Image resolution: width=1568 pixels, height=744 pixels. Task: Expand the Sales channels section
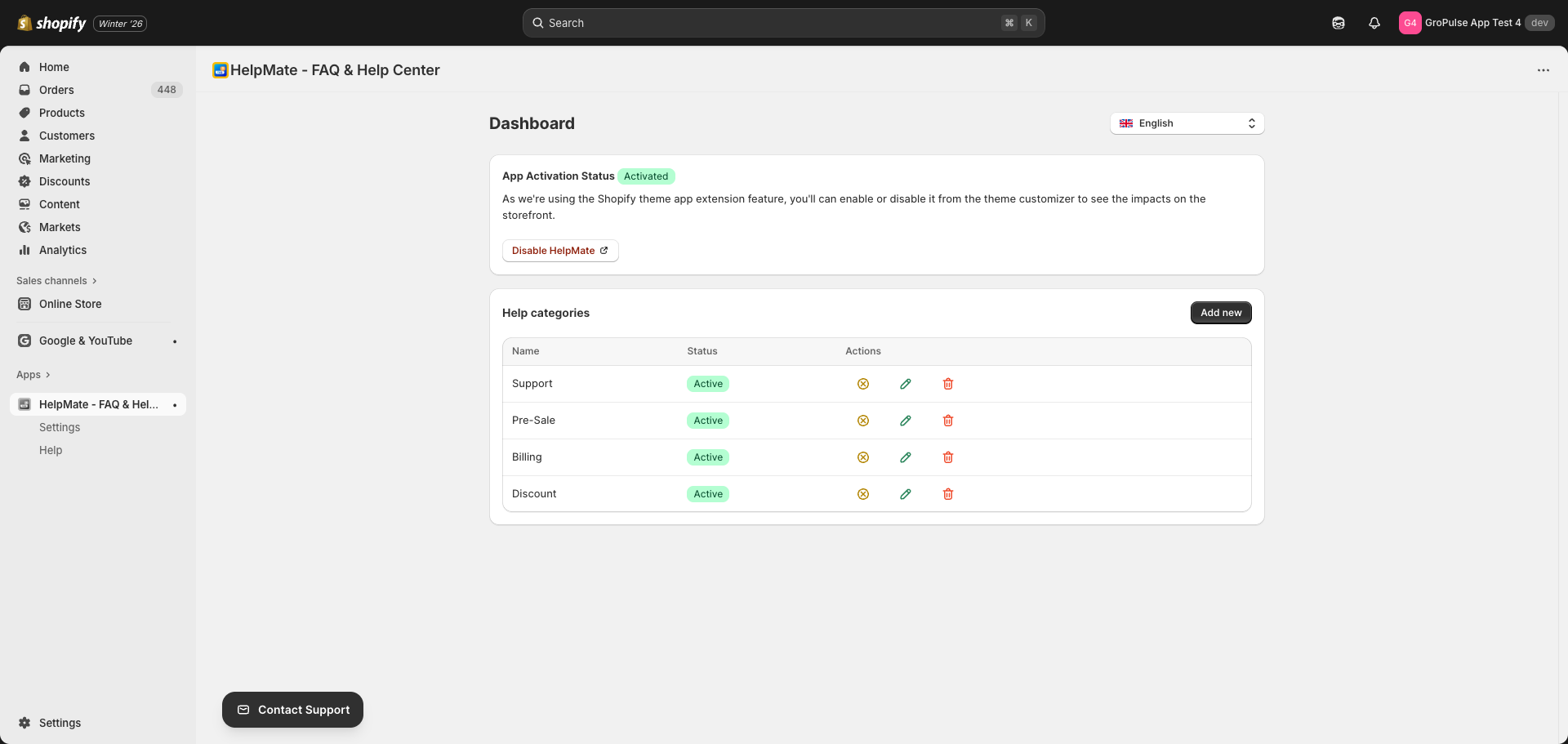56,280
